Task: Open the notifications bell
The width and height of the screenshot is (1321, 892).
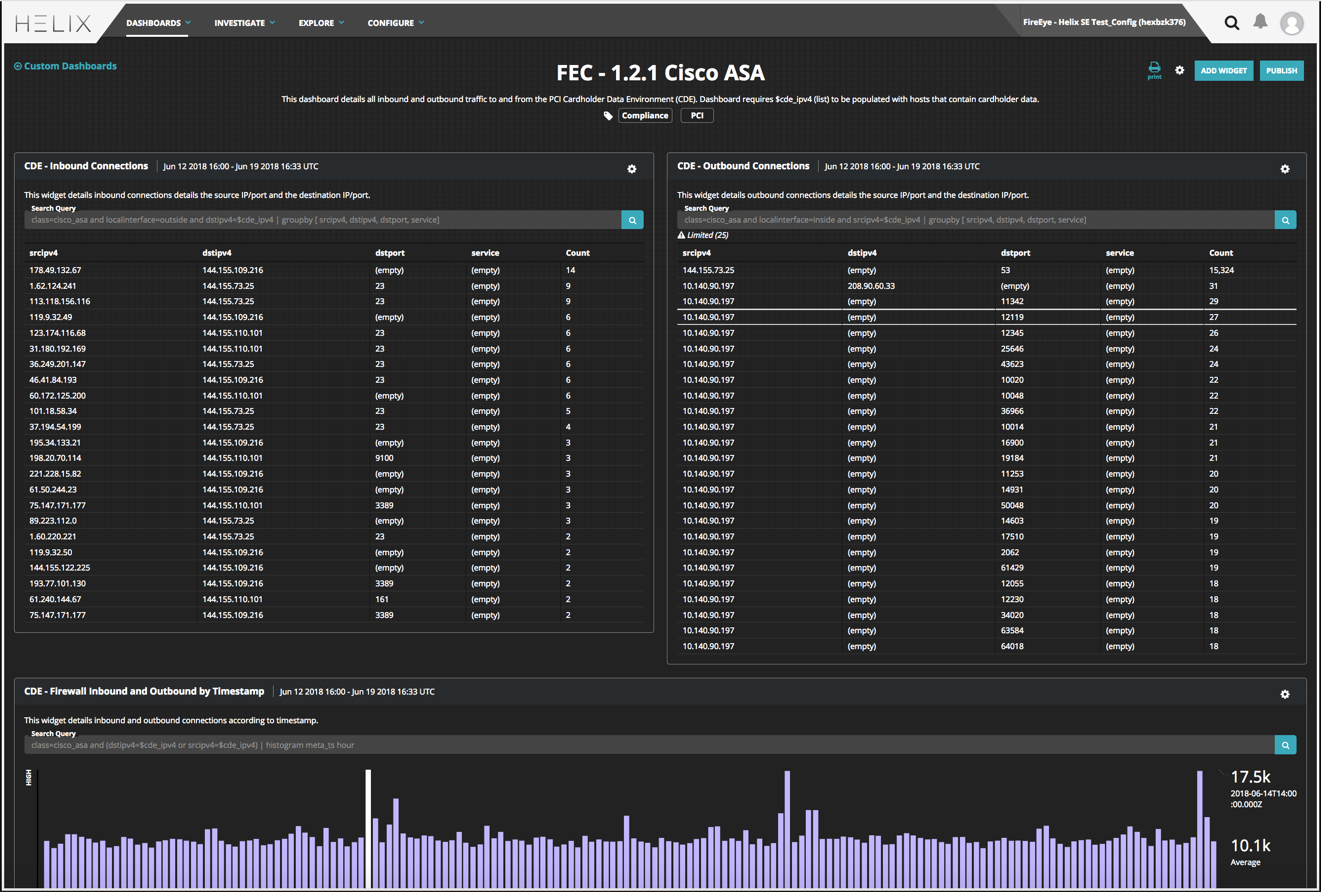Action: 1261,22
